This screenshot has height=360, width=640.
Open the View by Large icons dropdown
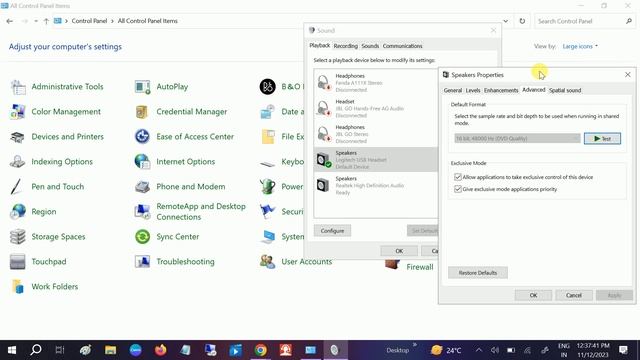tap(580, 47)
